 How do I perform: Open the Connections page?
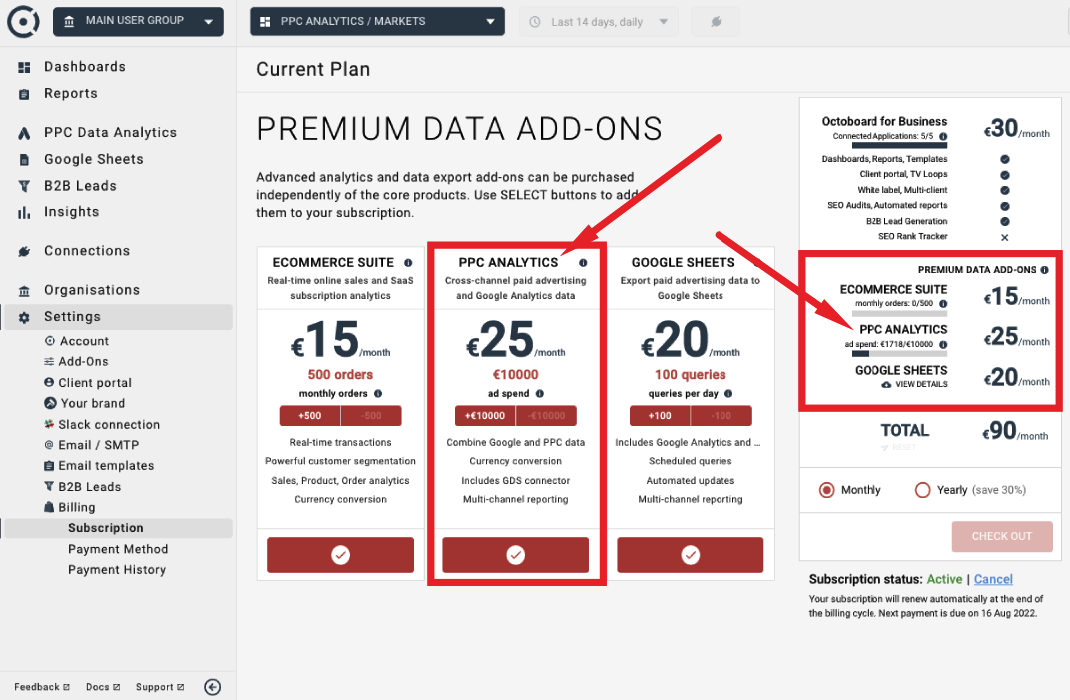(x=87, y=250)
